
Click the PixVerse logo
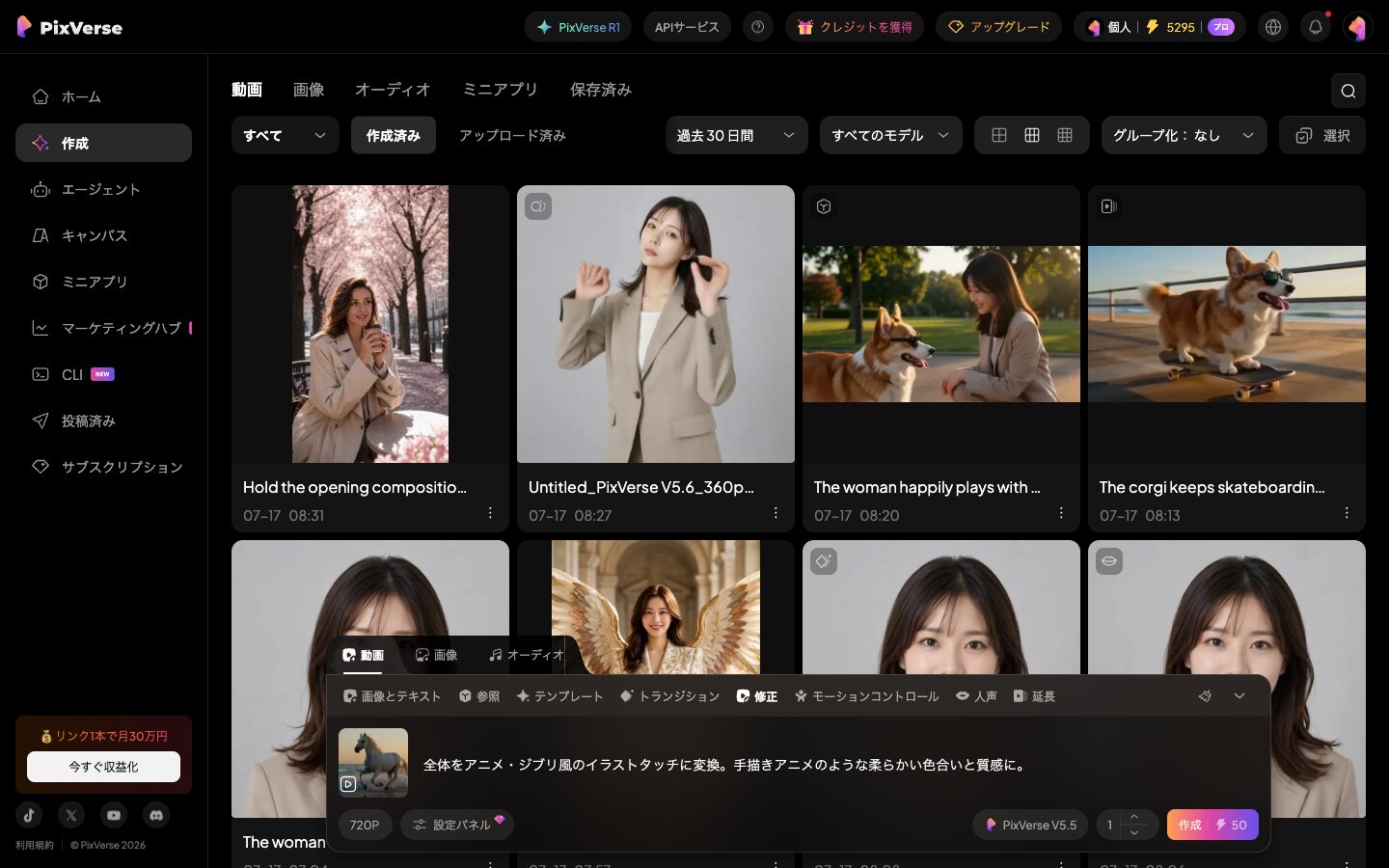69,27
